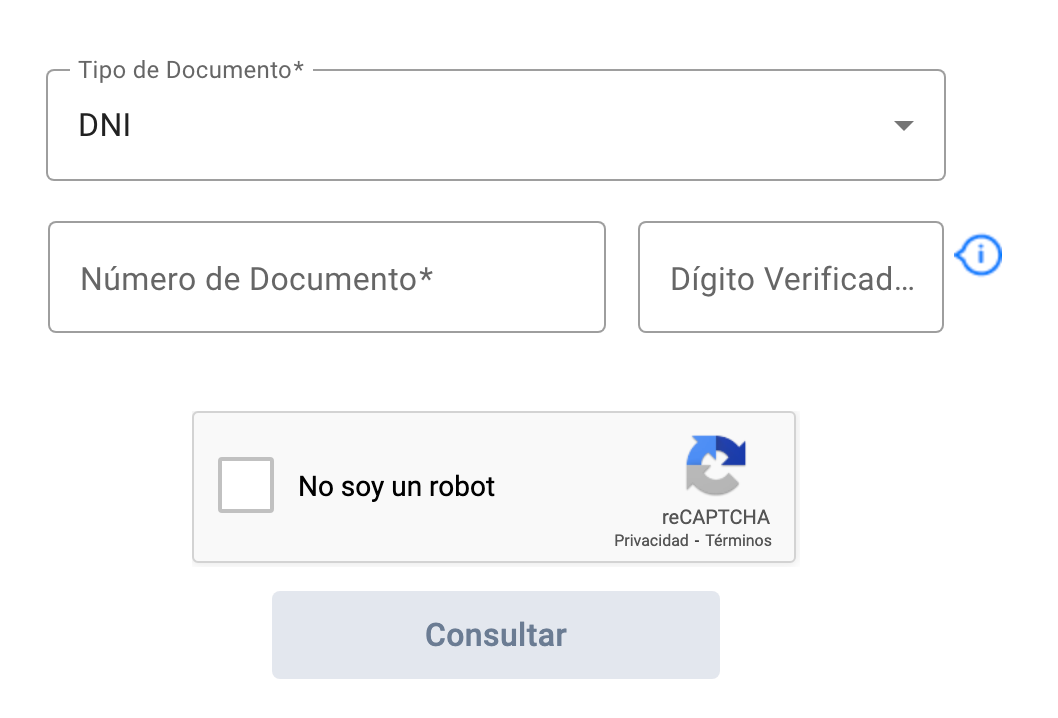The image size is (1058, 718).
Task: Enable the robot verification checkbox
Action: pos(245,485)
